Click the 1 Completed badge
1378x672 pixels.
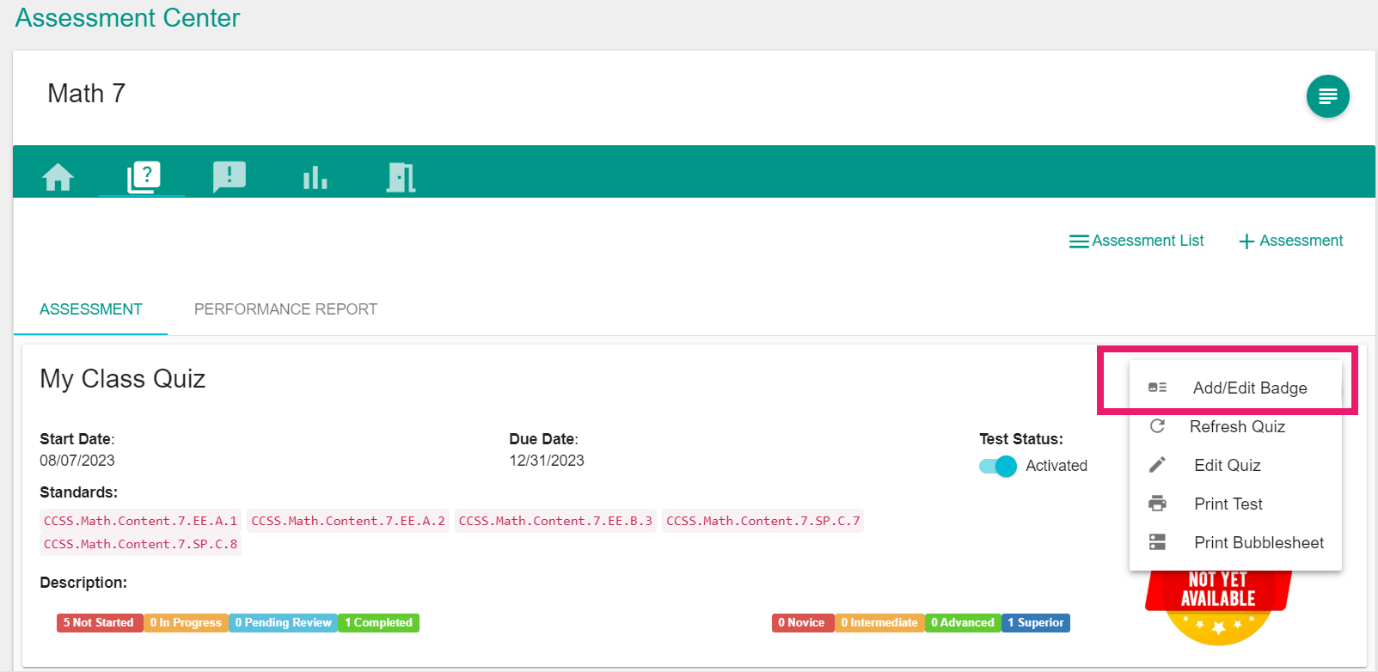pos(378,623)
